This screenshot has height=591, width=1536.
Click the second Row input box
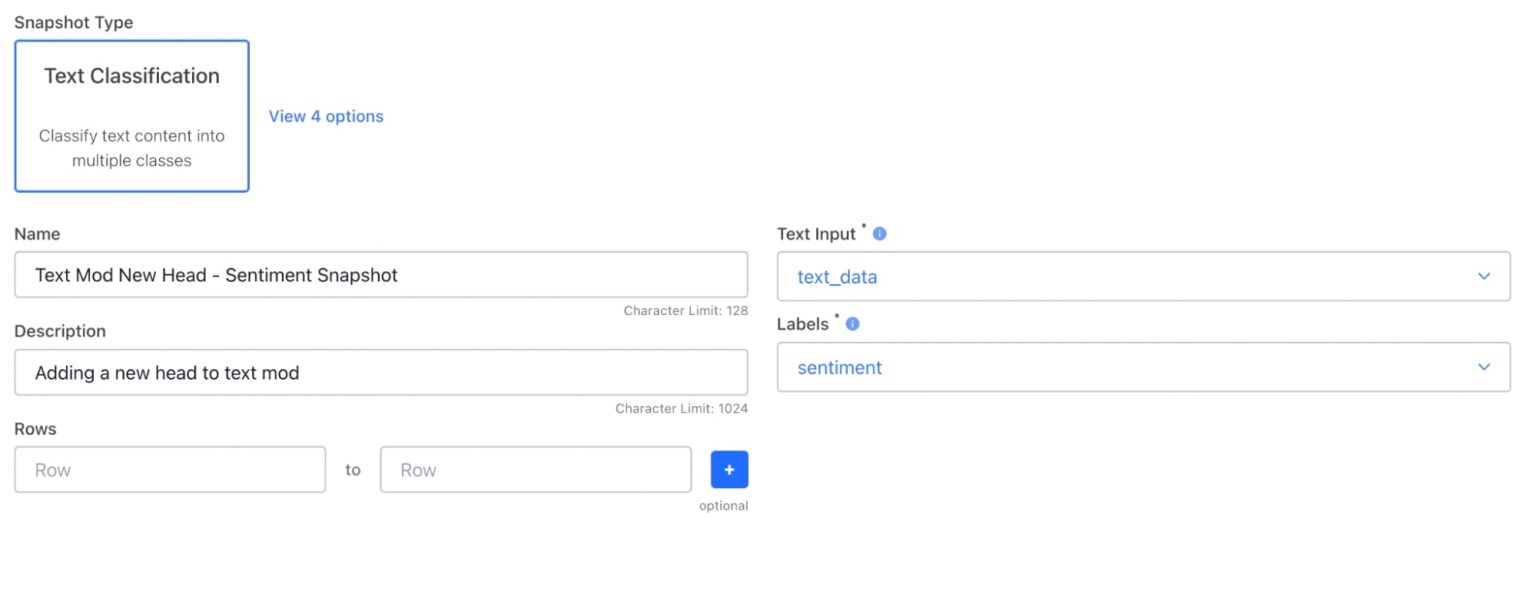tap(536, 469)
